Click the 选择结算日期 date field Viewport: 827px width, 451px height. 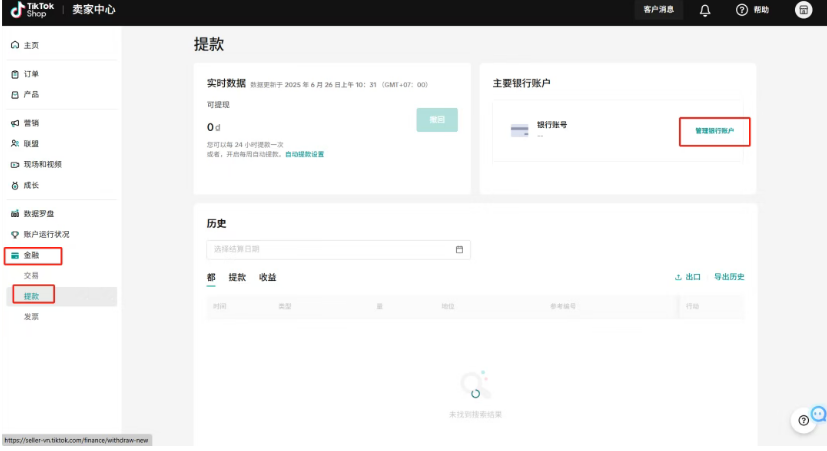pyautogui.click(x=338, y=250)
